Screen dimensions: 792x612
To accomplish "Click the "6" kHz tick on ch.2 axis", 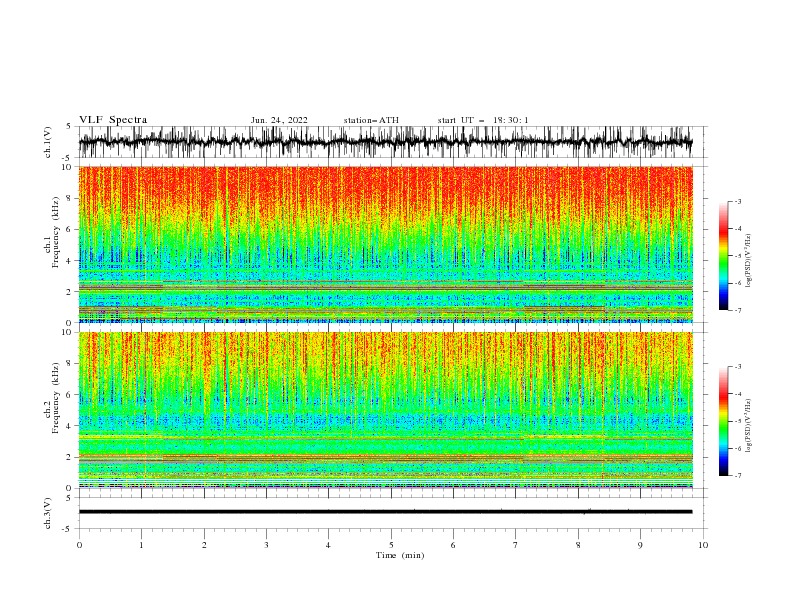I will [70, 394].
